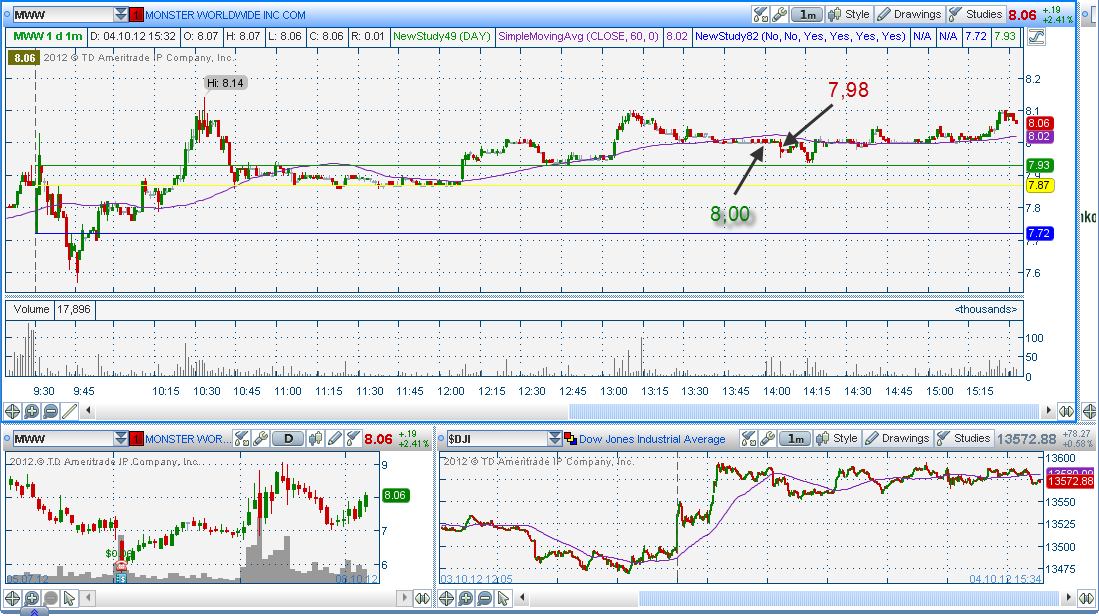Click red alert badge beside main MWW symbol
Viewport: 1099px width, 616px height.
coord(137,14)
